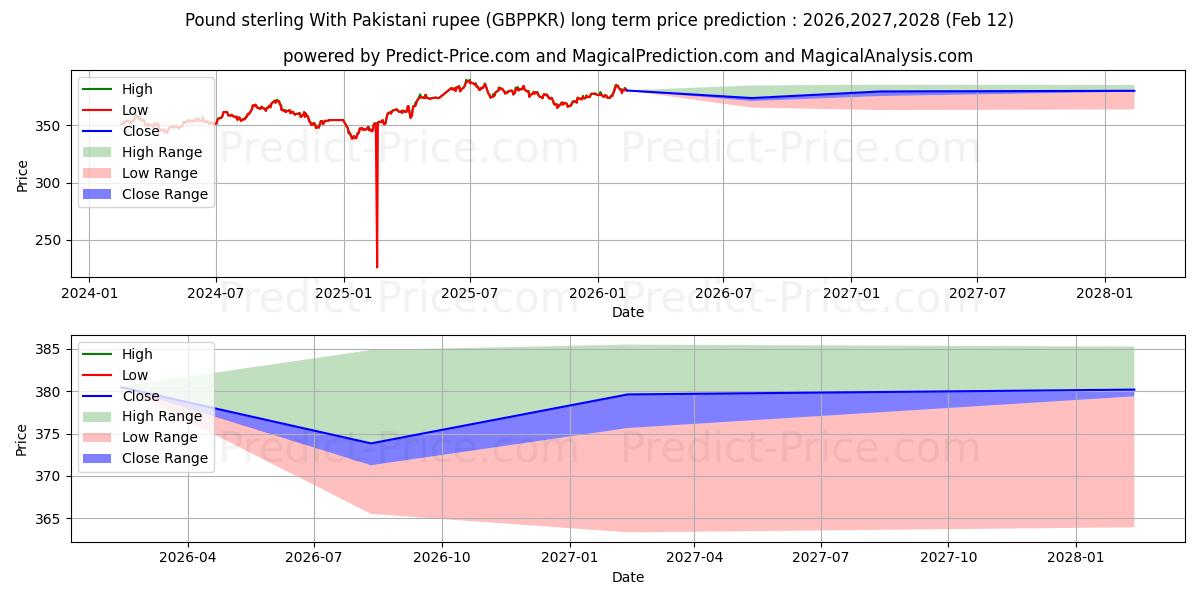Select pink Low Range swatch in upper legend
Image resolution: width=1200 pixels, height=600 pixels.
99,174
